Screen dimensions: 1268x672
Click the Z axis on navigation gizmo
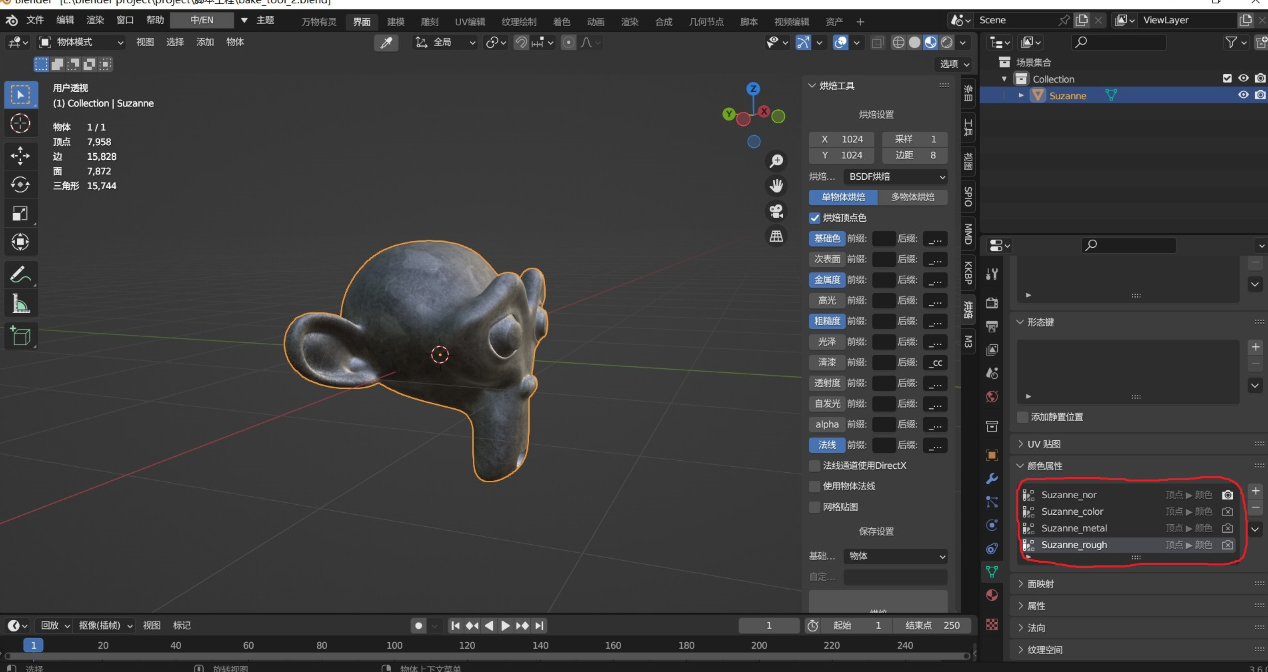pos(754,89)
